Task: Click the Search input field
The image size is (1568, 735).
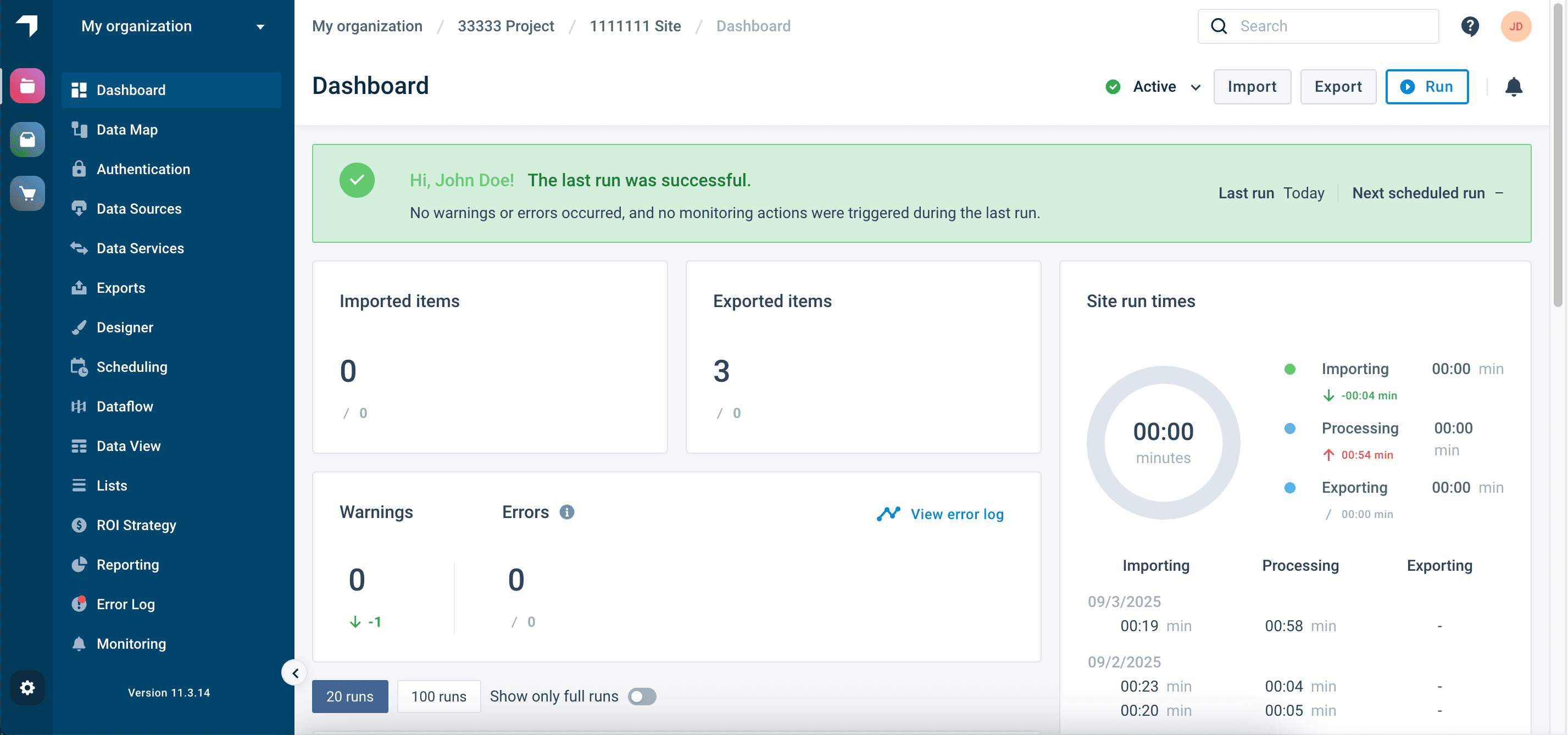Action: pyautogui.click(x=1318, y=26)
